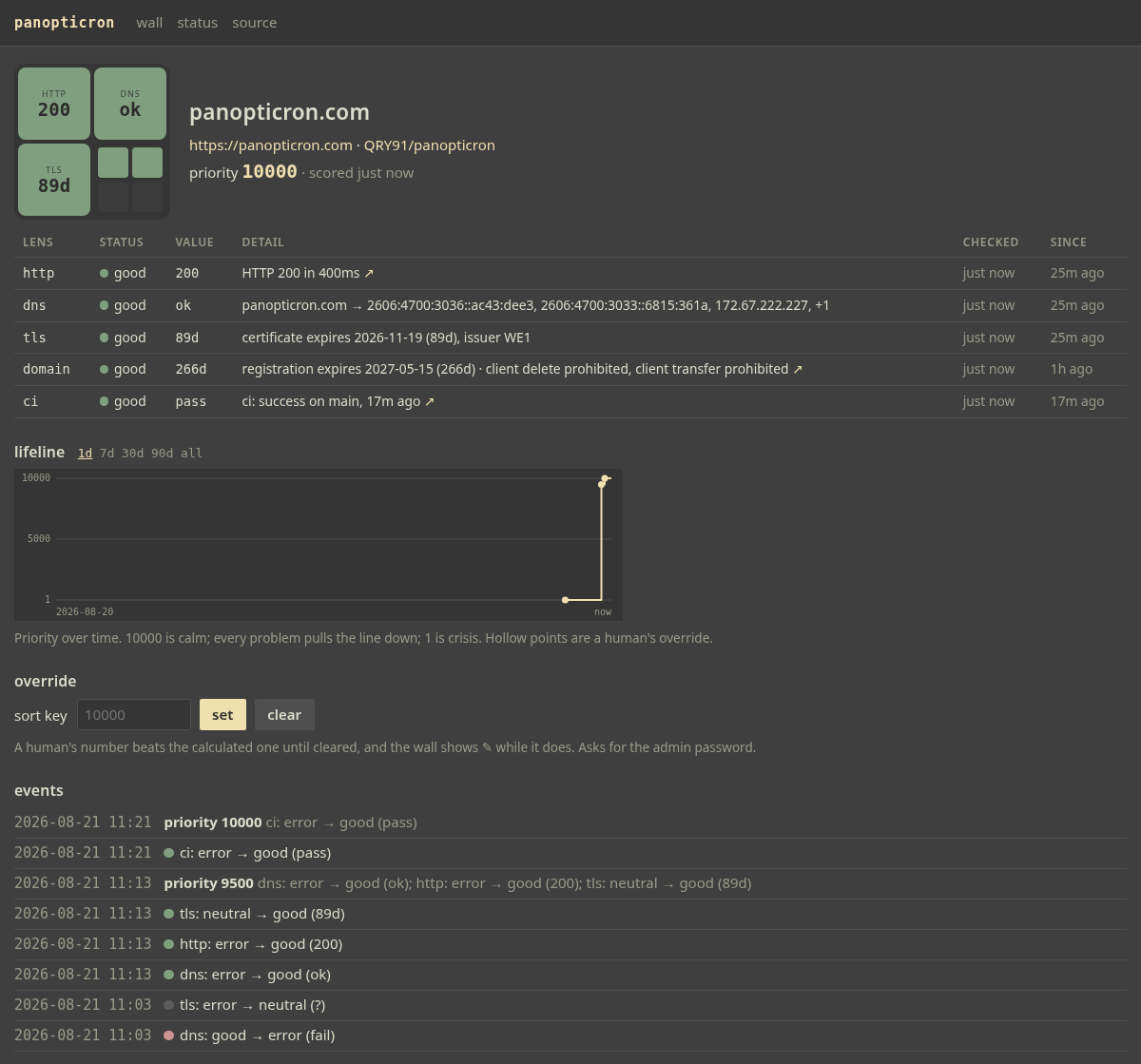This screenshot has height=1064, width=1141.
Task: Open the ci success external link arrow
Action: point(430,401)
